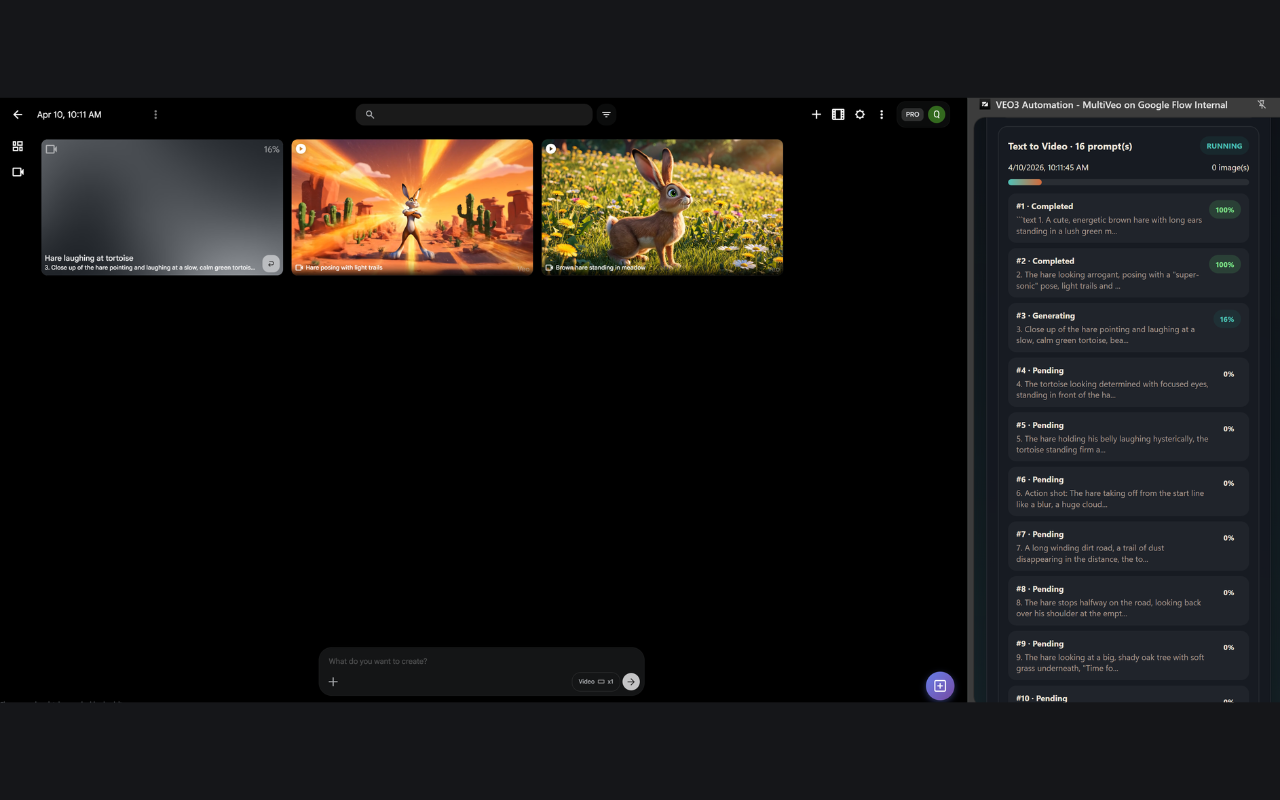
Task: Select the '#8 · Pending' prompt row
Action: point(1128,601)
